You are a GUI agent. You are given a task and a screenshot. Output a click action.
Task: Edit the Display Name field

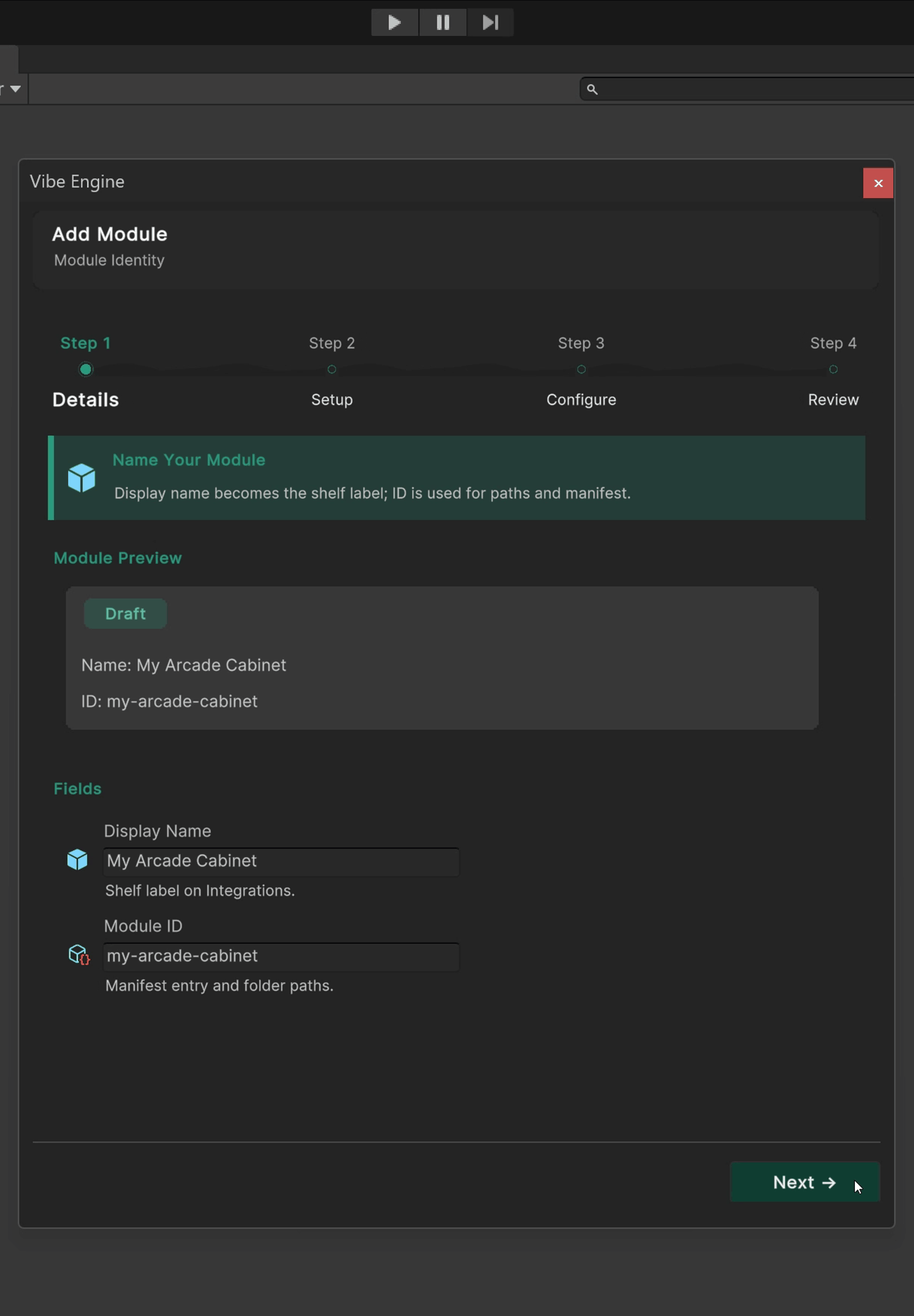(282, 861)
